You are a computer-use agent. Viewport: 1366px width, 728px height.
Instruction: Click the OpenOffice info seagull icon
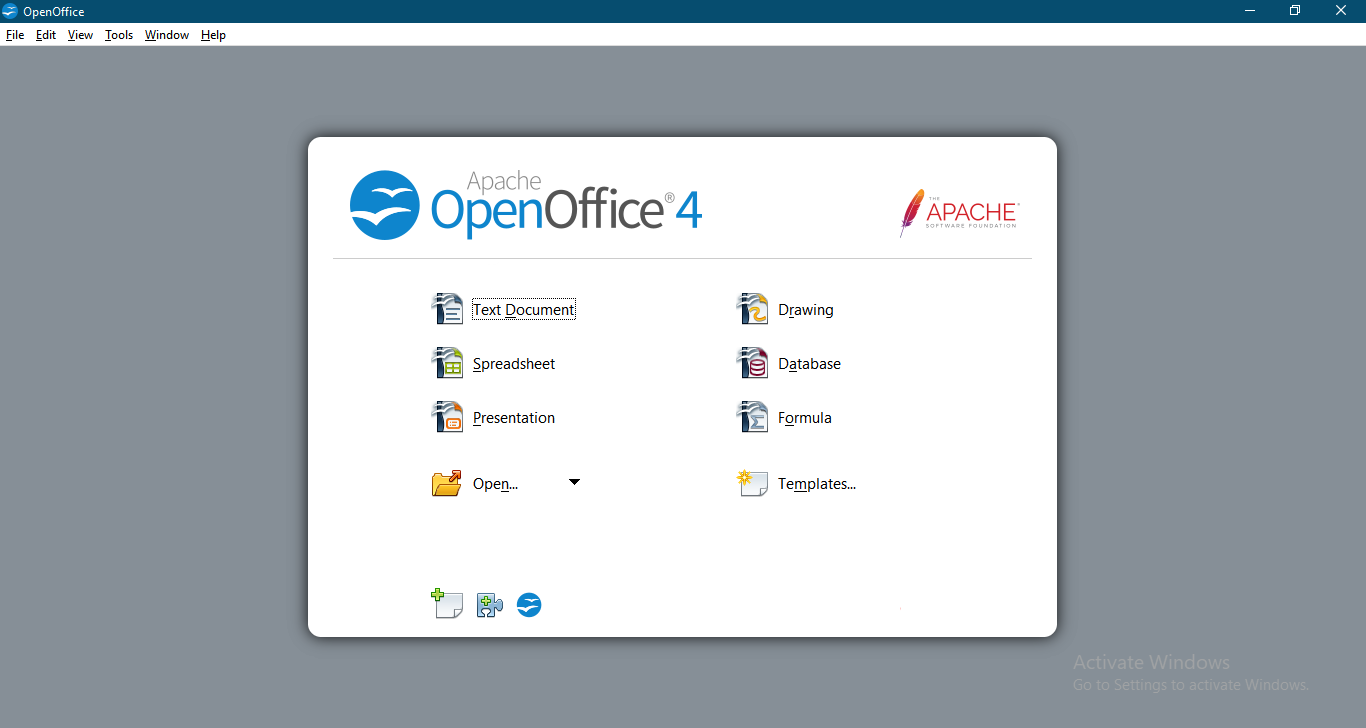(529, 605)
